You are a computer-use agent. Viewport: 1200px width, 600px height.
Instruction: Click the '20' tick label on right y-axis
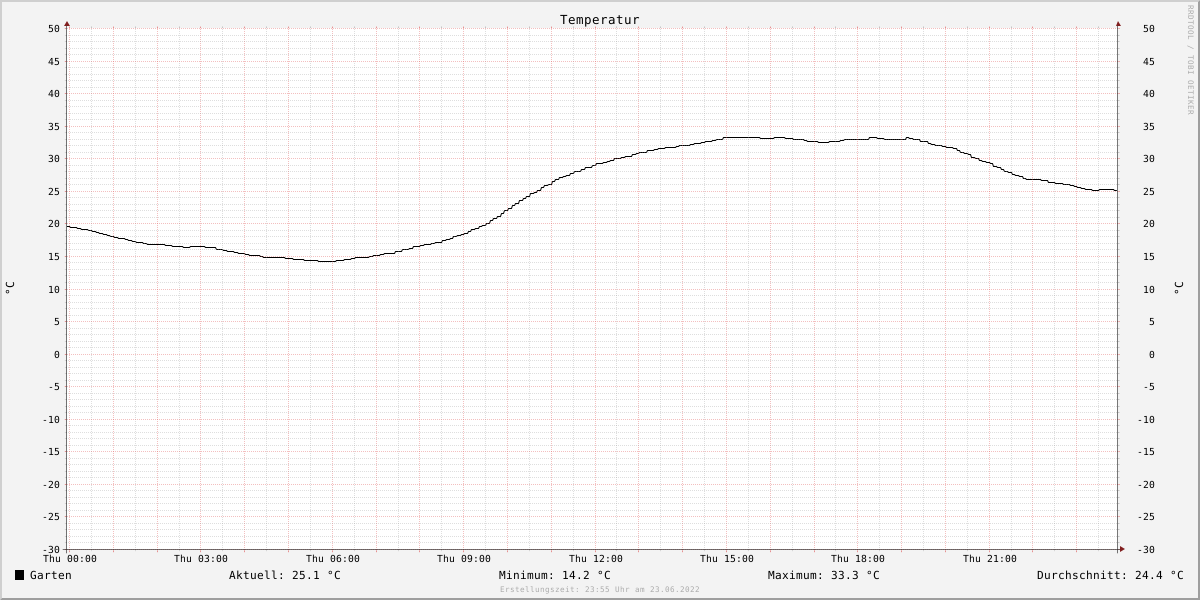coord(1148,224)
